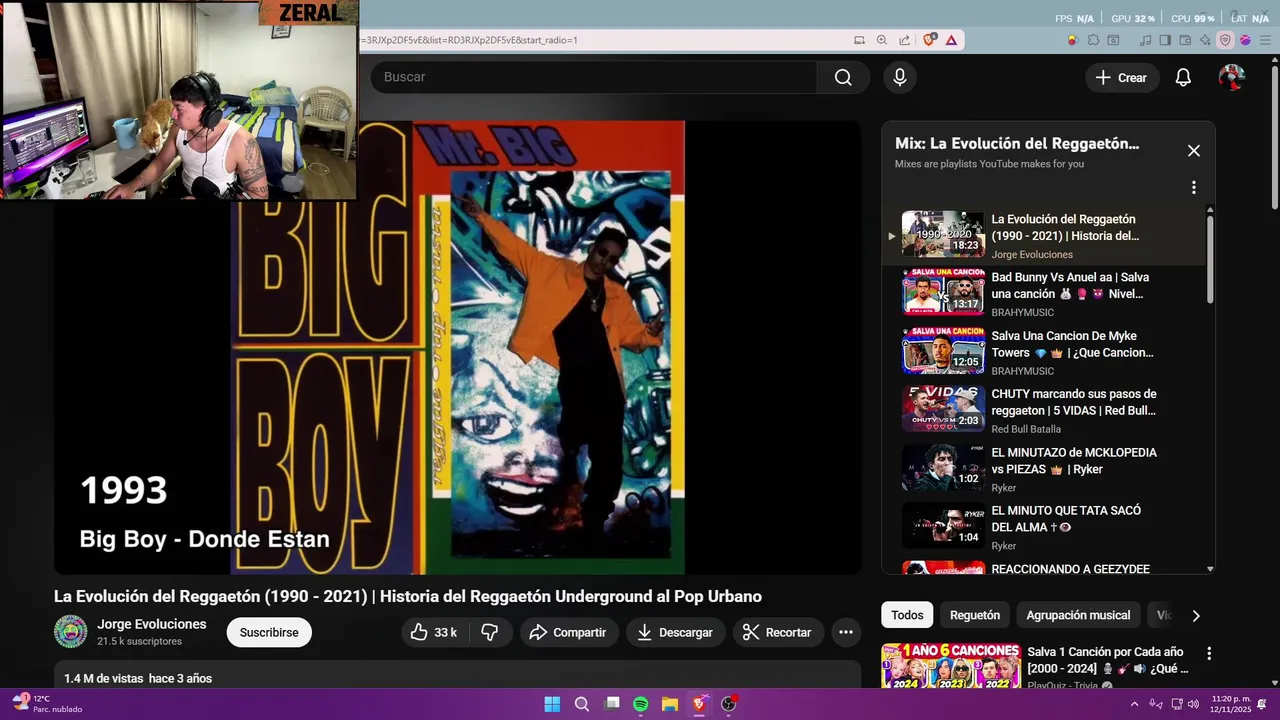Click the Crear button
Viewport: 1280px width, 720px height.
(1121, 78)
